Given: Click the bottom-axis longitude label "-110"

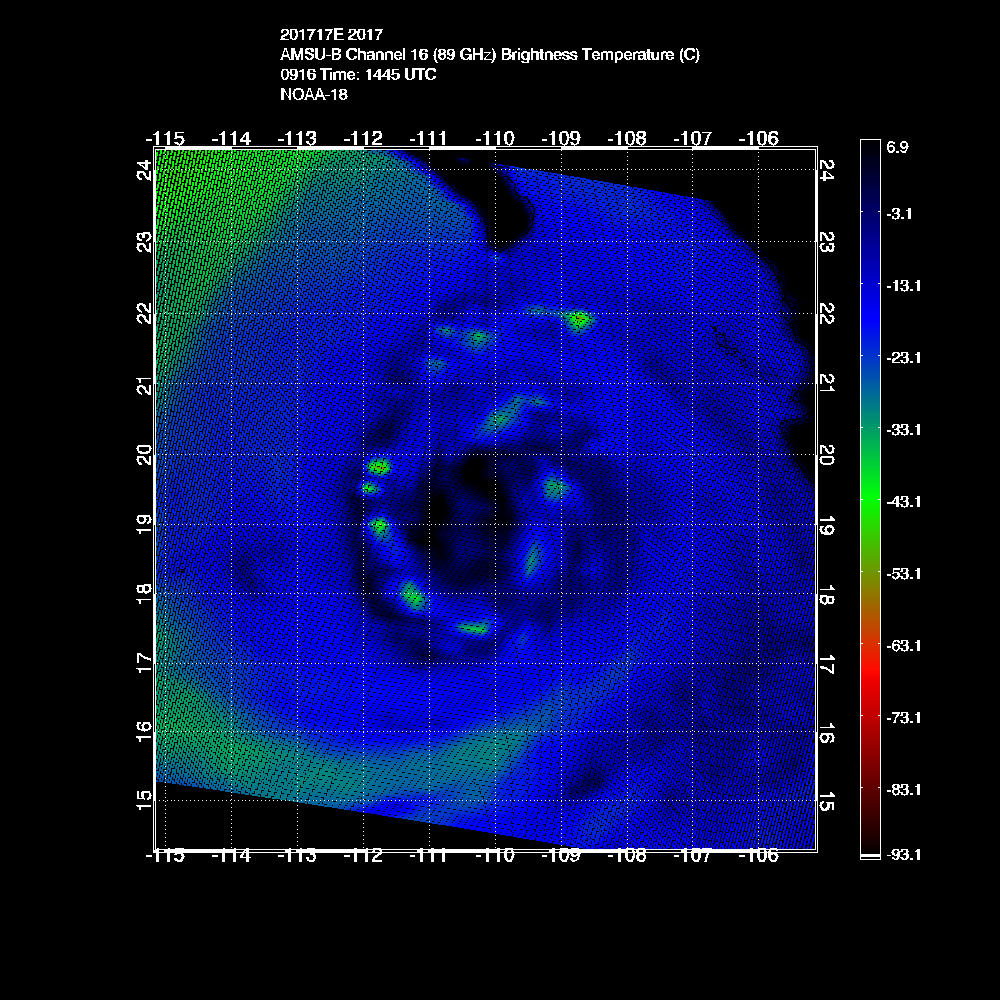Looking at the screenshot, I should (x=495, y=856).
